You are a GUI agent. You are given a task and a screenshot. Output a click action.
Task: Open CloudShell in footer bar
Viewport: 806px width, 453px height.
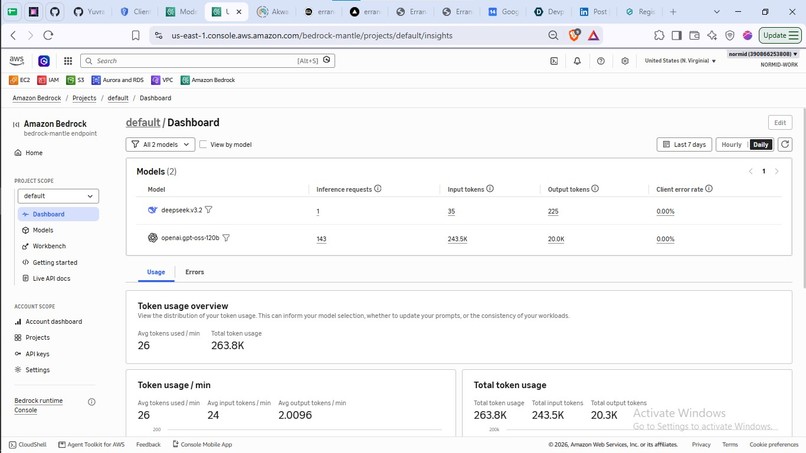(x=28, y=444)
